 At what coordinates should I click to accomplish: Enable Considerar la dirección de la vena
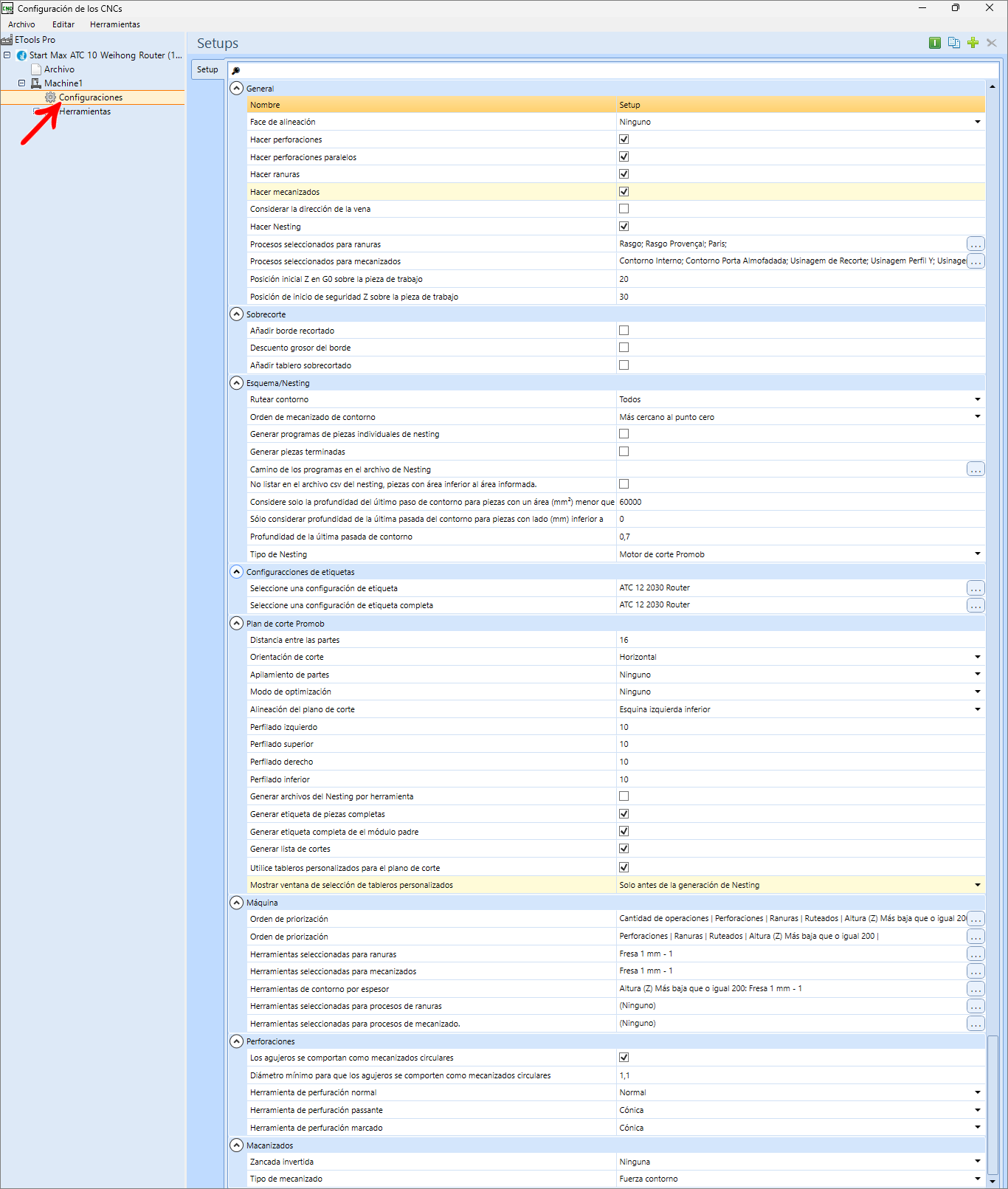[x=624, y=209]
